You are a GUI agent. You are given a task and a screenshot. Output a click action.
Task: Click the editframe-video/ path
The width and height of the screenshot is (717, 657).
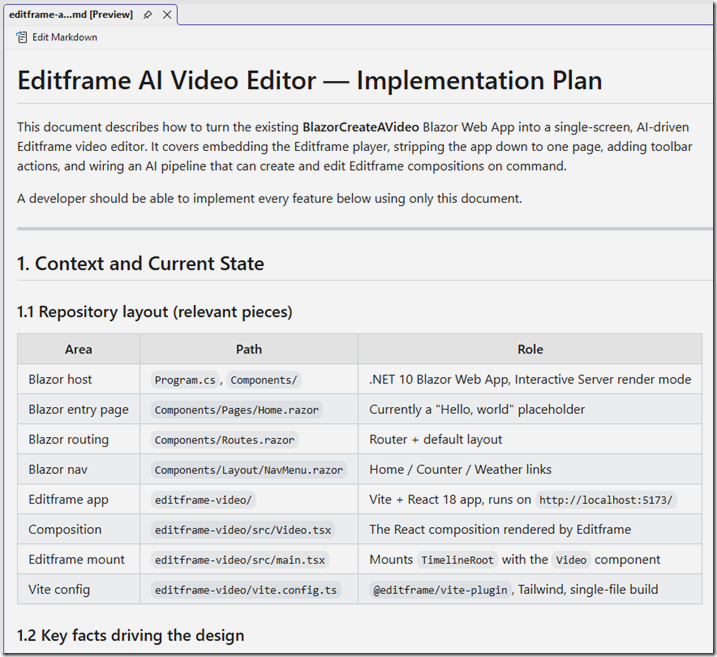[203, 500]
